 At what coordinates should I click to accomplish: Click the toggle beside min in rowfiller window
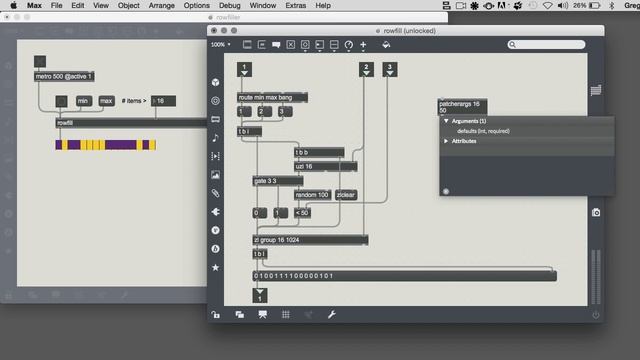coord(61,101)
